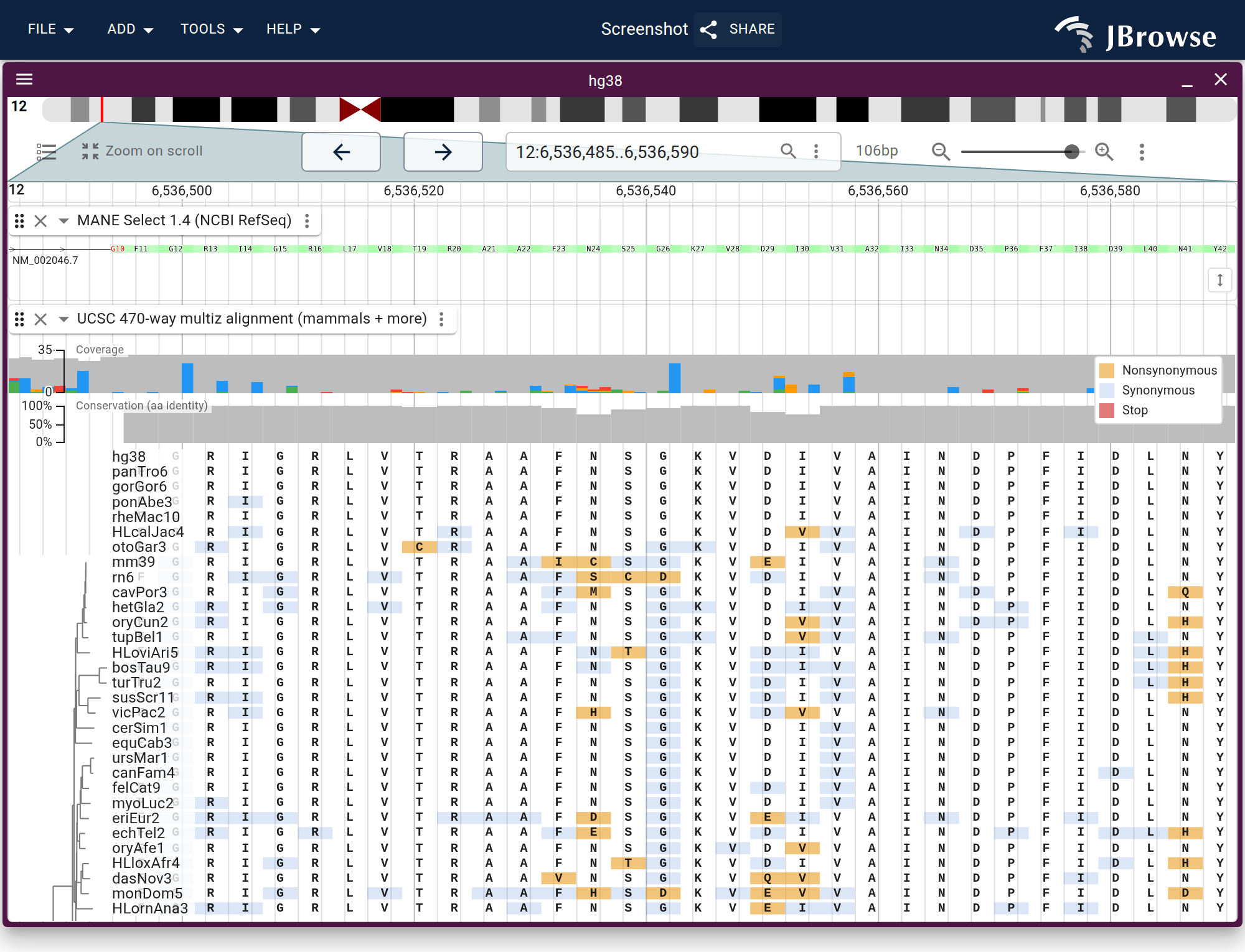Open UCSC 470-way track three-dot menu
1245x952 pixels.
pyautogui.click(x=441, y=319)
